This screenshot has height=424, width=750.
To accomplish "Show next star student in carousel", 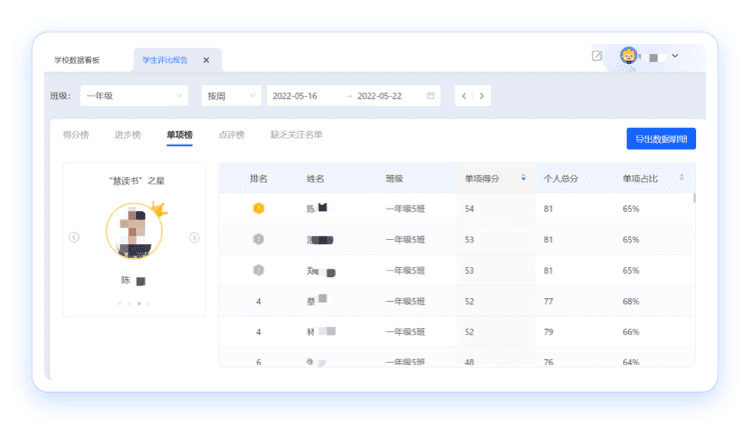I will pyautogui.click(x=194, y=237).
